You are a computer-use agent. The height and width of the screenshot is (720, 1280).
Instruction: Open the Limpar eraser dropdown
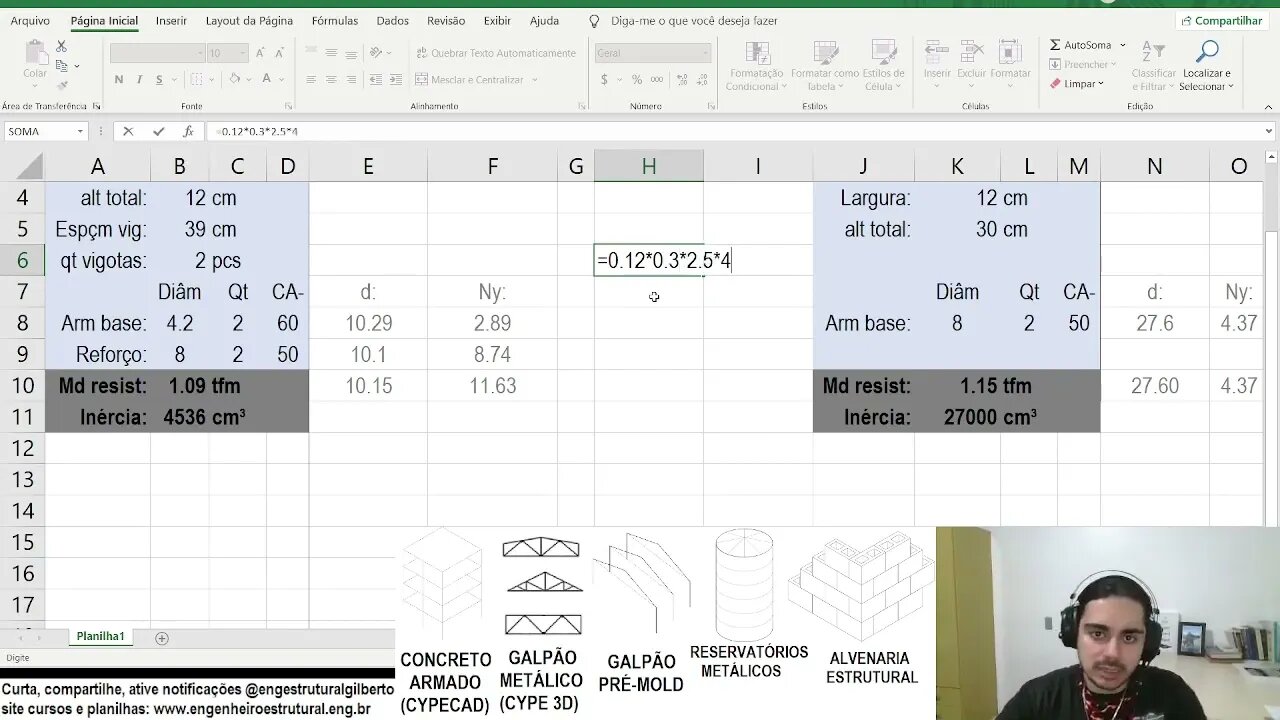pyautogui.click(x=1077, y=84)
